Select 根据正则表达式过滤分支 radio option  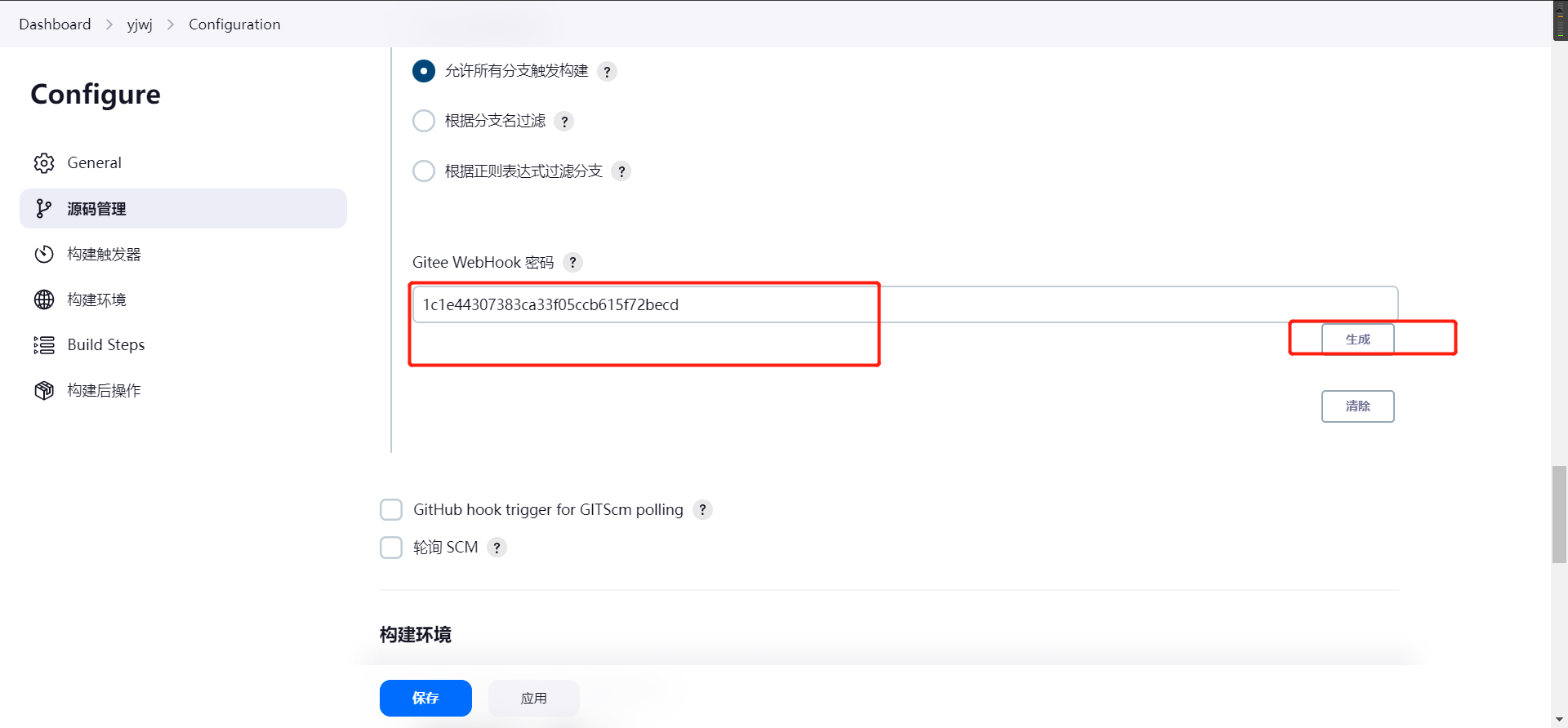[x=424, y=171]
